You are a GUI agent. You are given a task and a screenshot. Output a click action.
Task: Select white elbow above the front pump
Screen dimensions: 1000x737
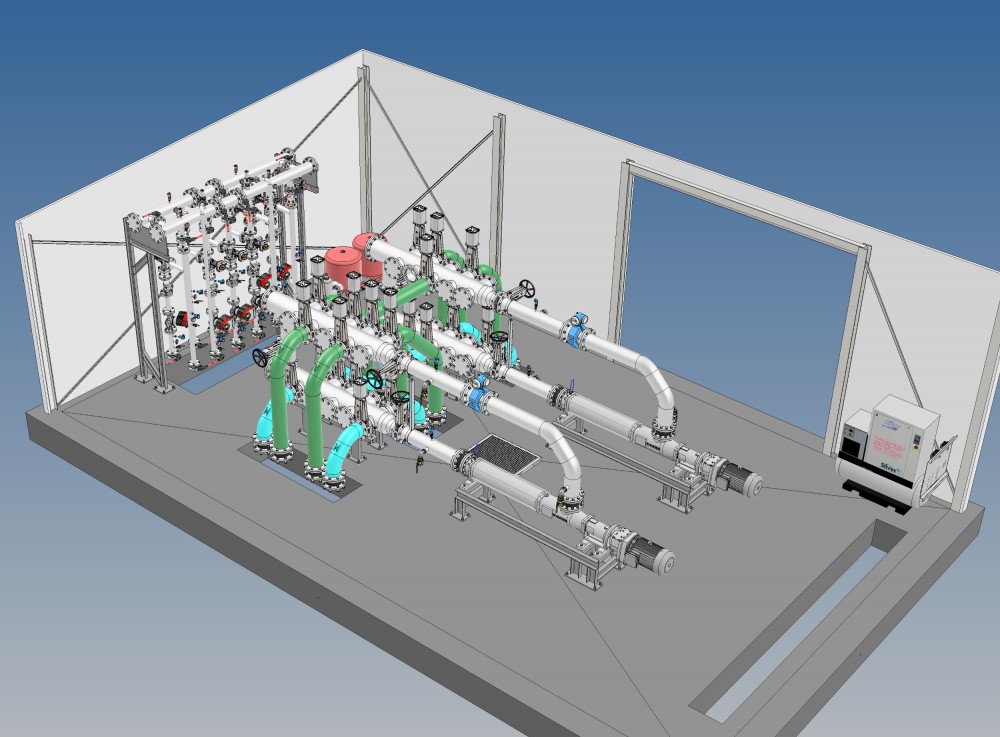pos(560,450)
